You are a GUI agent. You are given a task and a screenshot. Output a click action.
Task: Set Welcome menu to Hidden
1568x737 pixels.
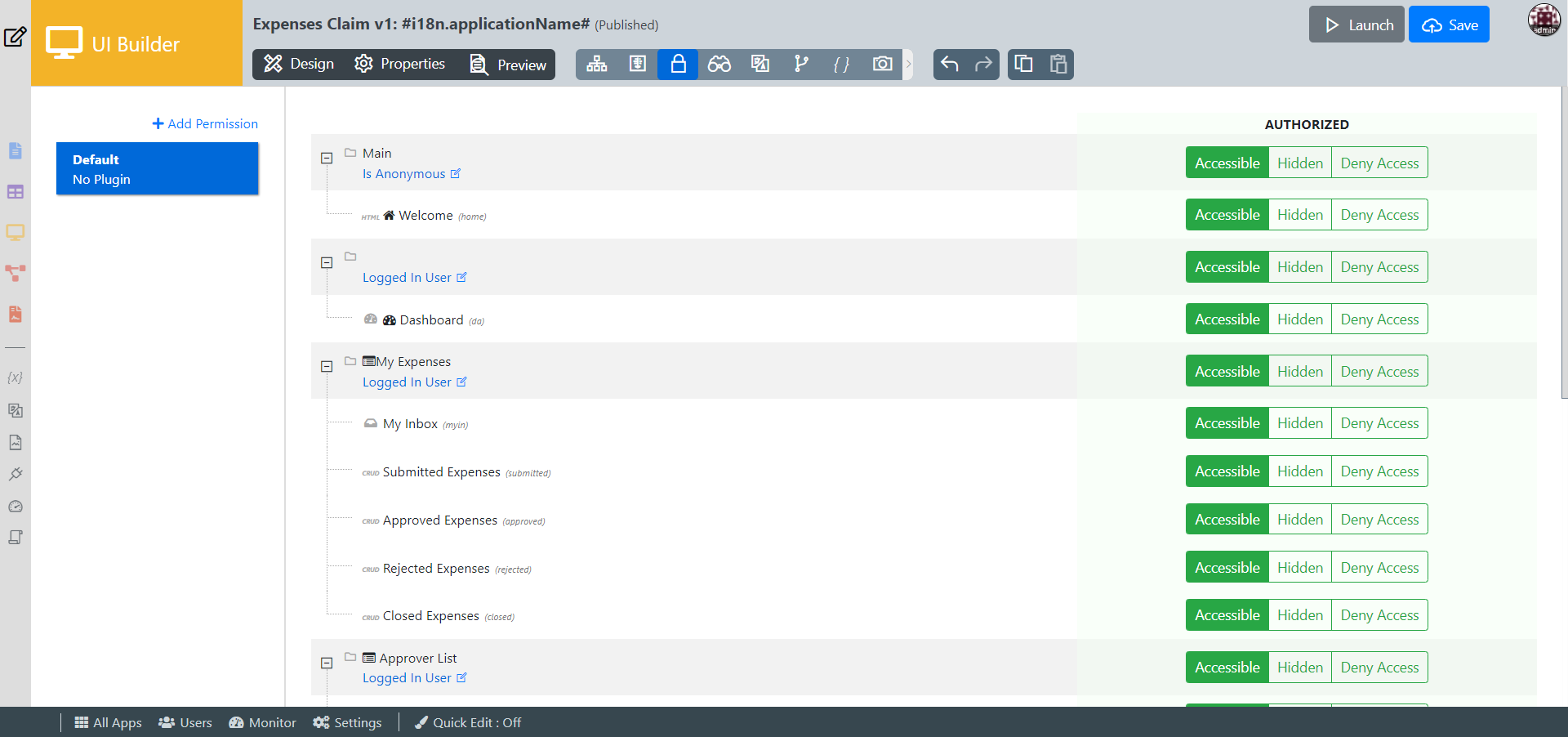pos(1299,215)
